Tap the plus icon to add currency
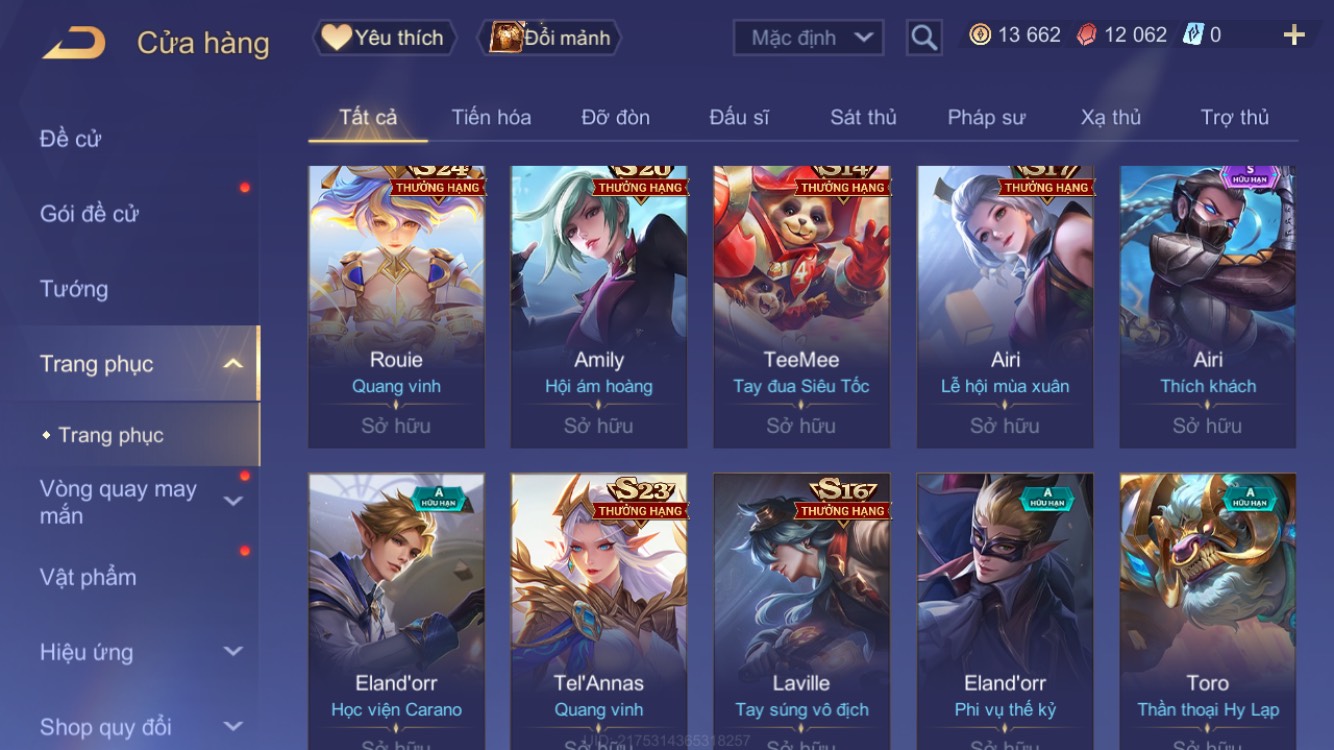 click(1294, 36)
